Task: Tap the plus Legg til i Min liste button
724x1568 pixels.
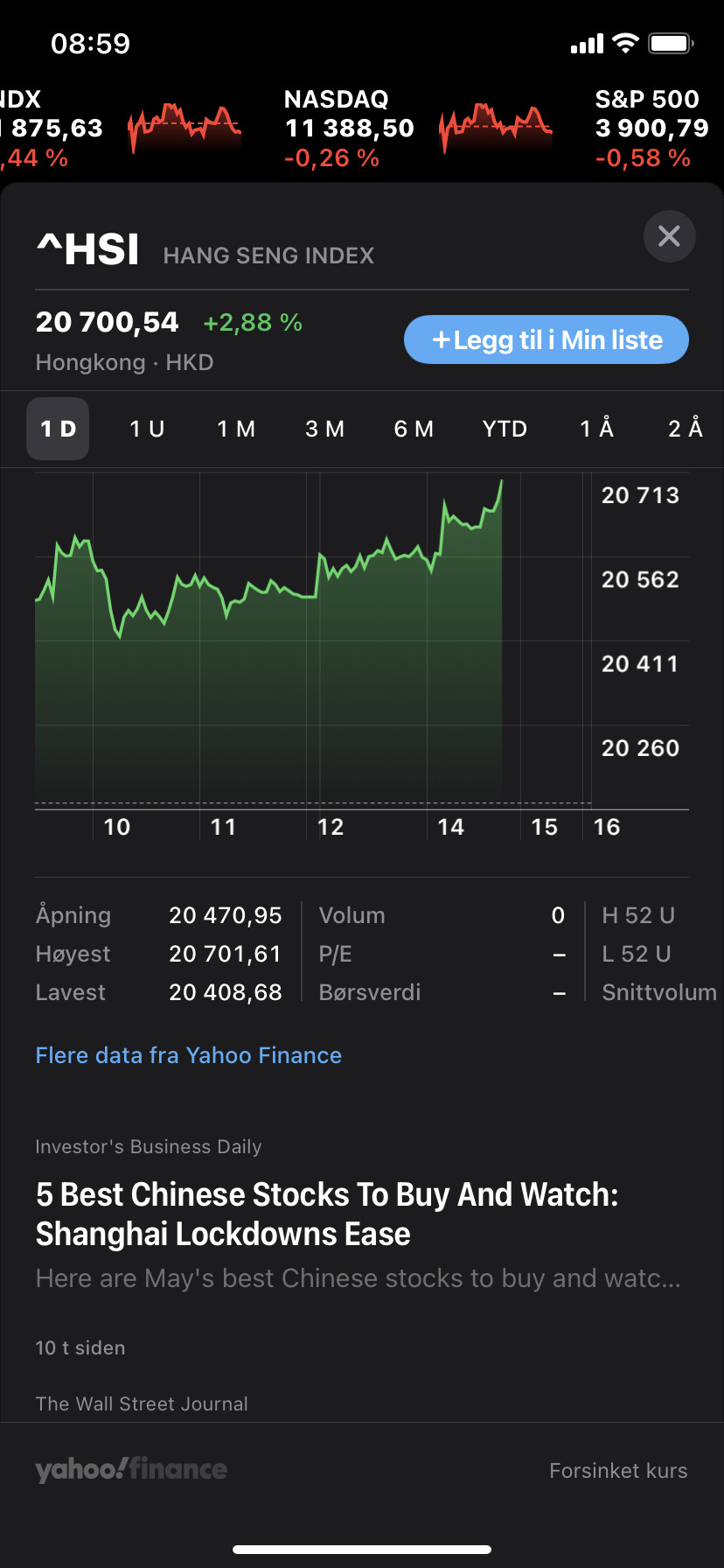Action: coord(546,339)
